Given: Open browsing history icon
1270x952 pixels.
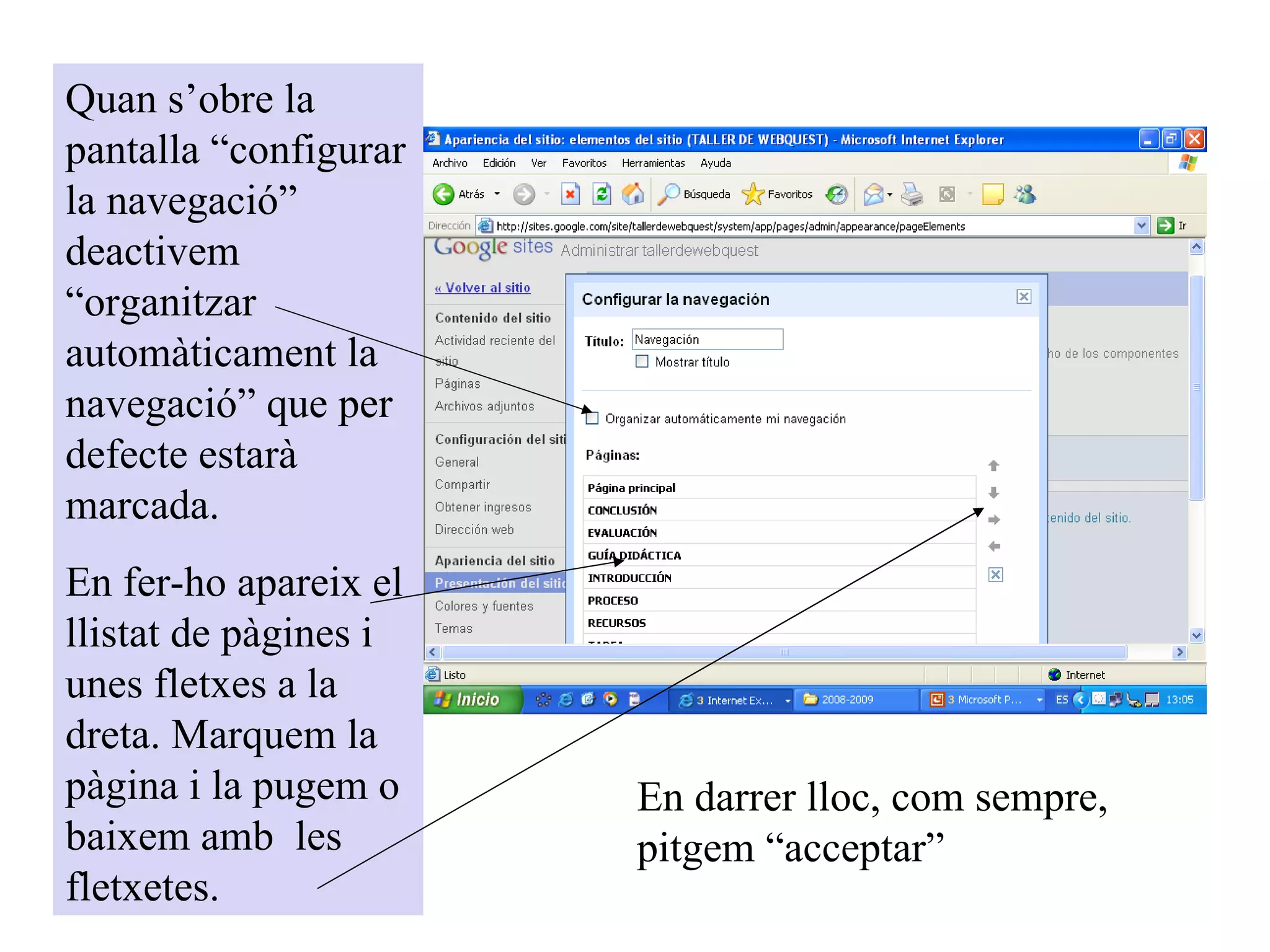Looking at the screenshot, I should click(836, 195).
